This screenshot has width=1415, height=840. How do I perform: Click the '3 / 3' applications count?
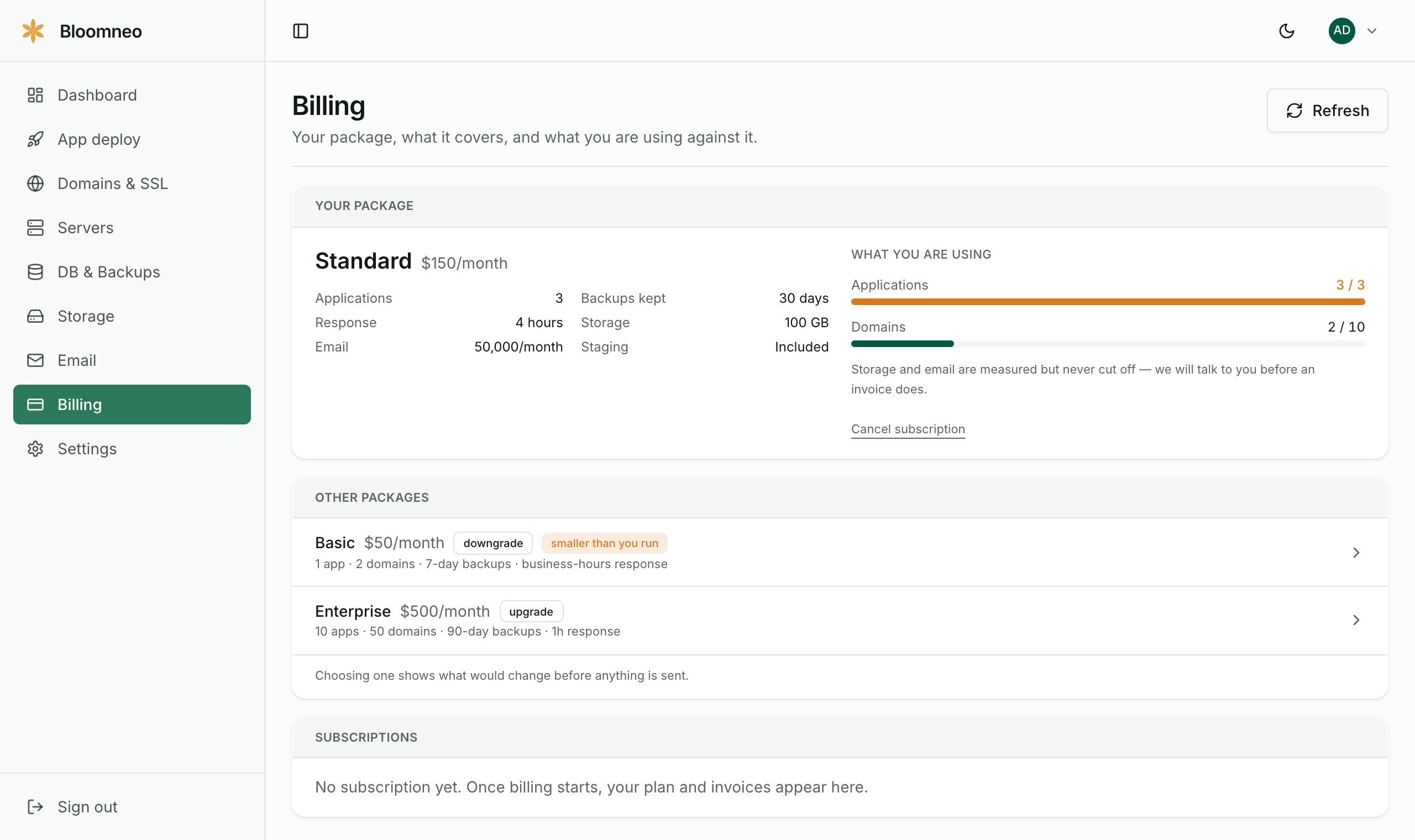(x=1350, y=285)
